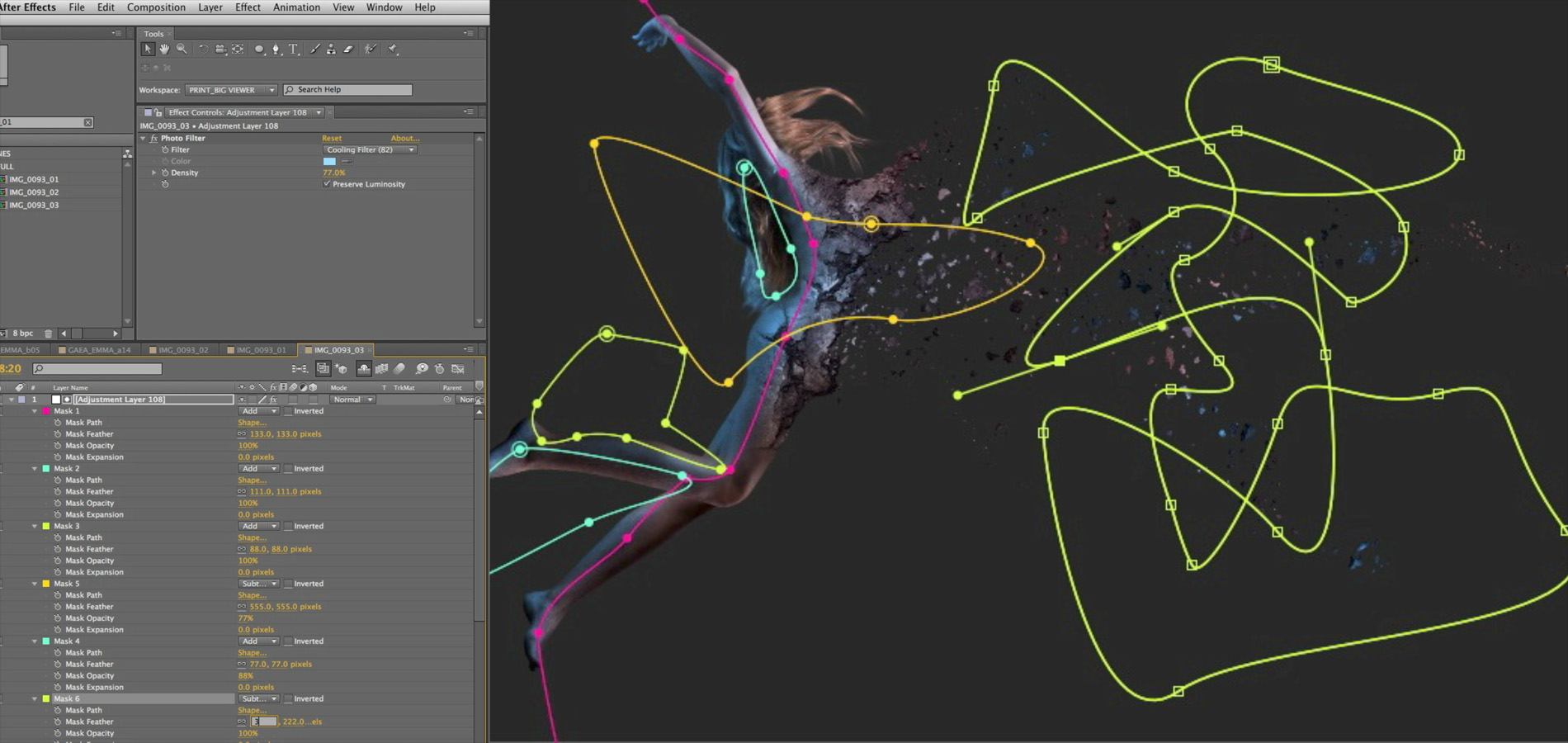Toggle Inverted checkbox for Mask 1

288,411
